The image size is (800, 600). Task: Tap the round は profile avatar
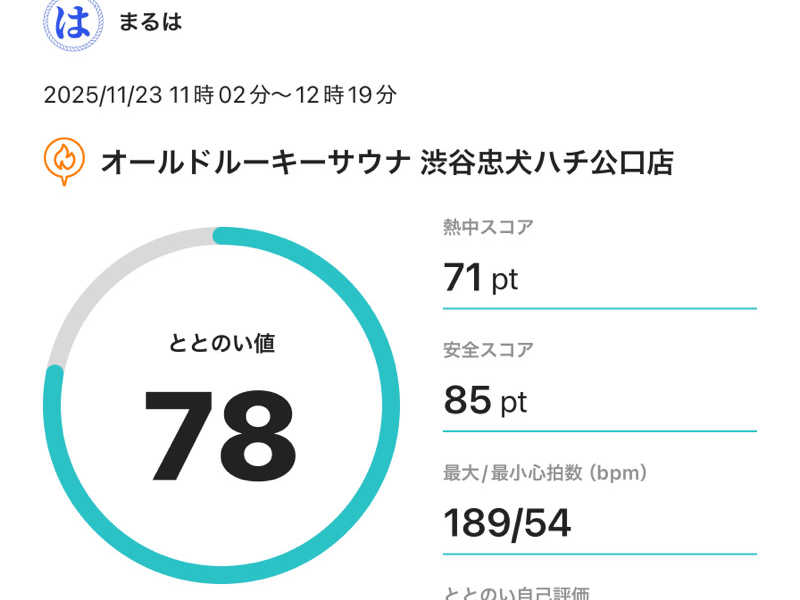(x=72, y=23)
